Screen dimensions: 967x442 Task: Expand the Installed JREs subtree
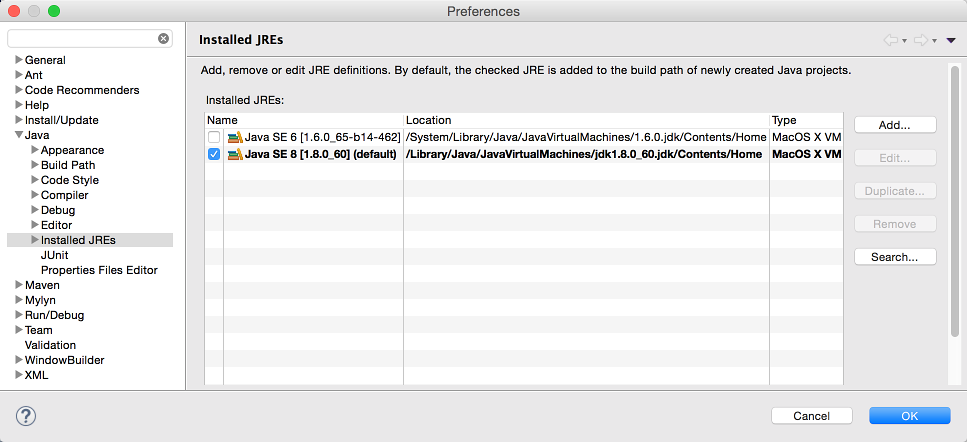(35, 240)
